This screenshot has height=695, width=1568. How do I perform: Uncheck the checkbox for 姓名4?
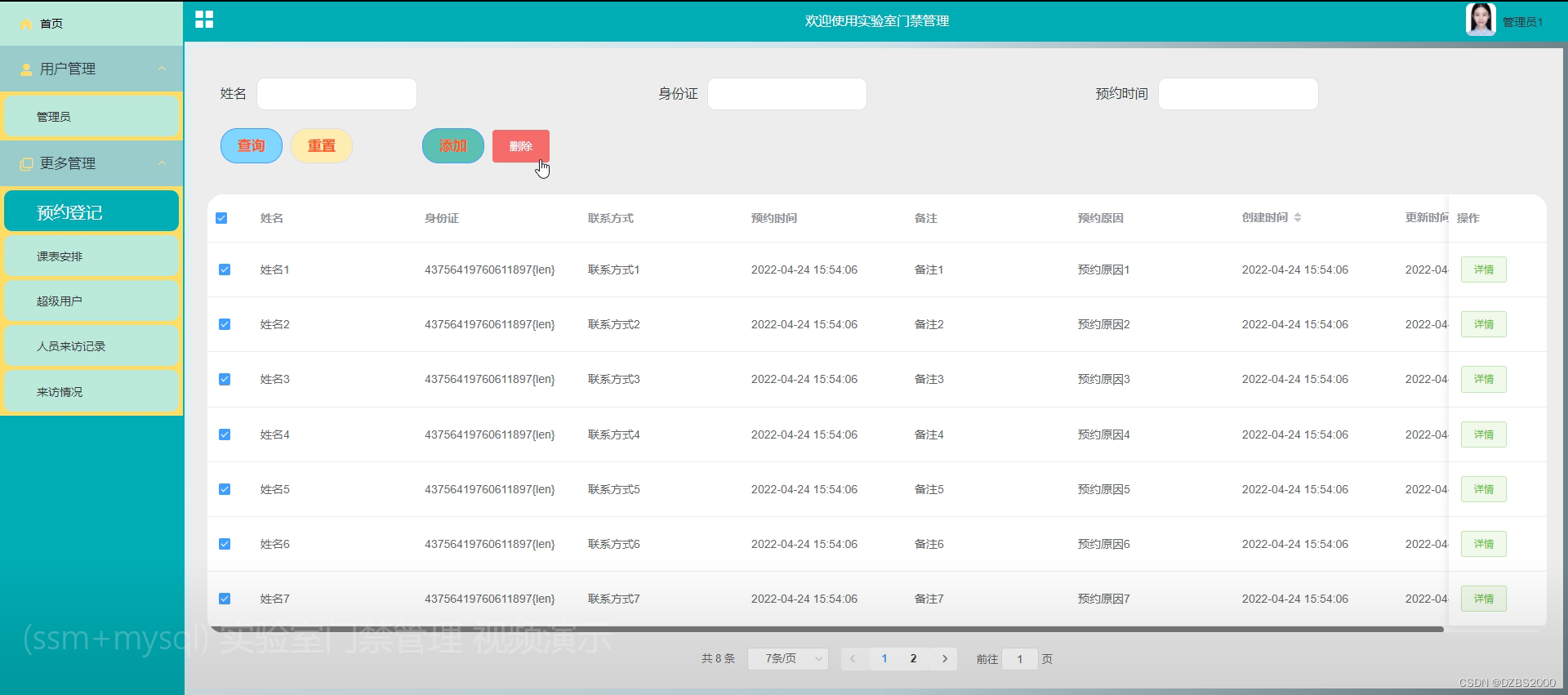click(x=225, y=434)
